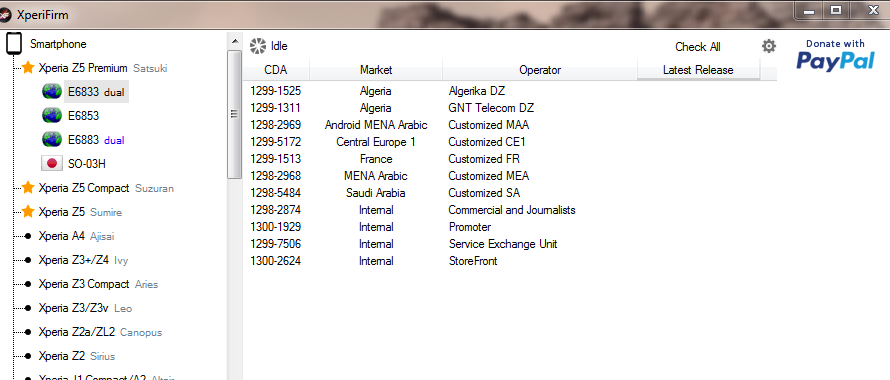Click the Central Europe 1 market cell
890x380 pixels.
[376, 142]
